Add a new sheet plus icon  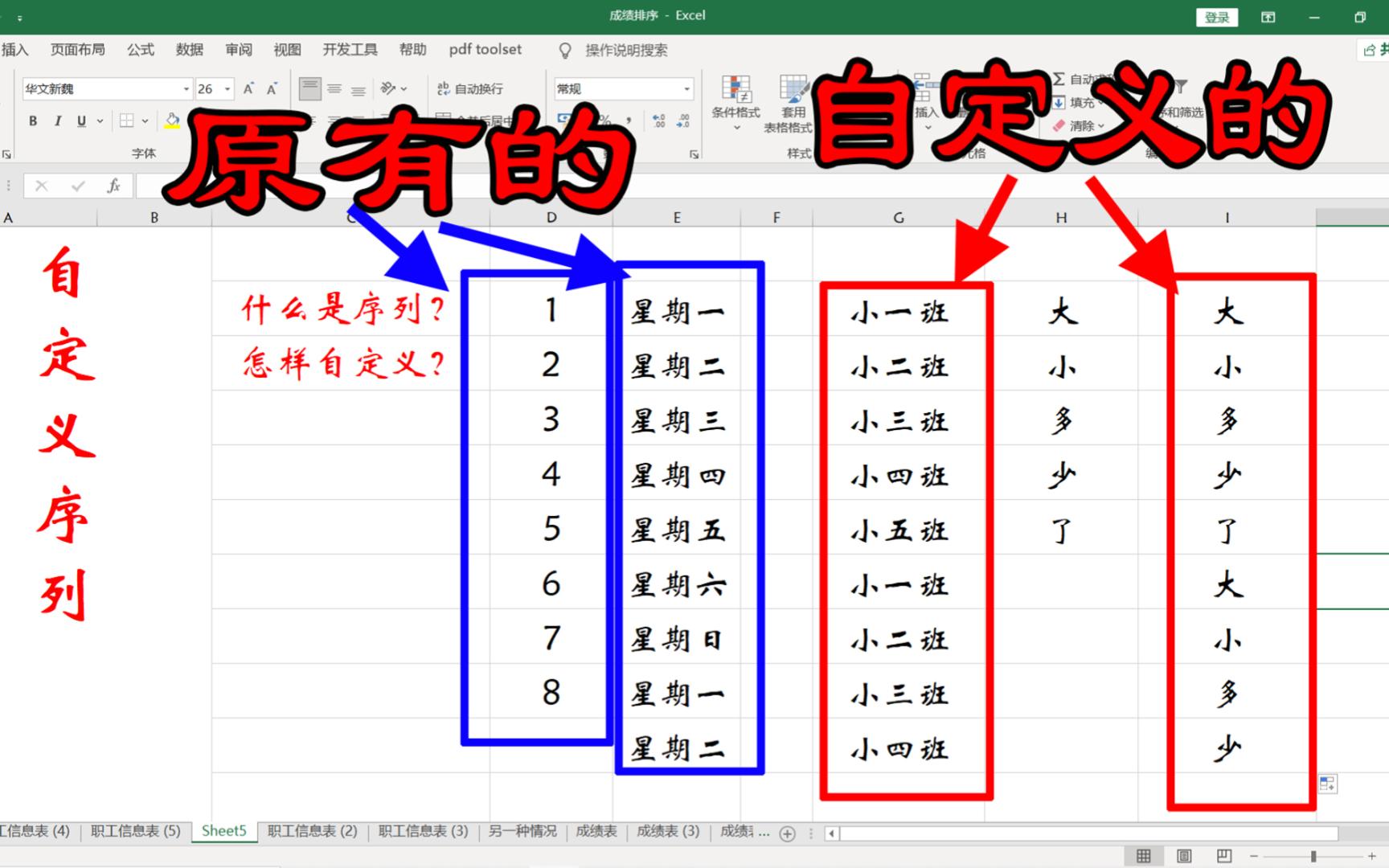click(x=788, y=834)
